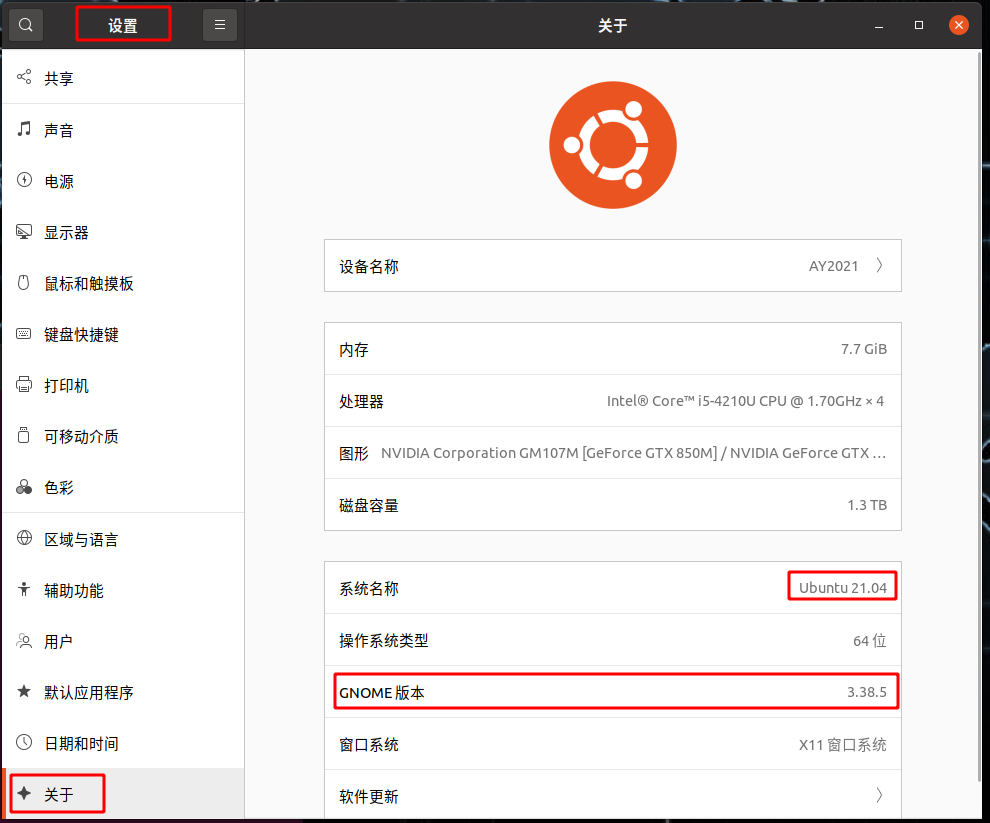Click the user icon beside 用户
990x823 pixels.
(24, 641)
